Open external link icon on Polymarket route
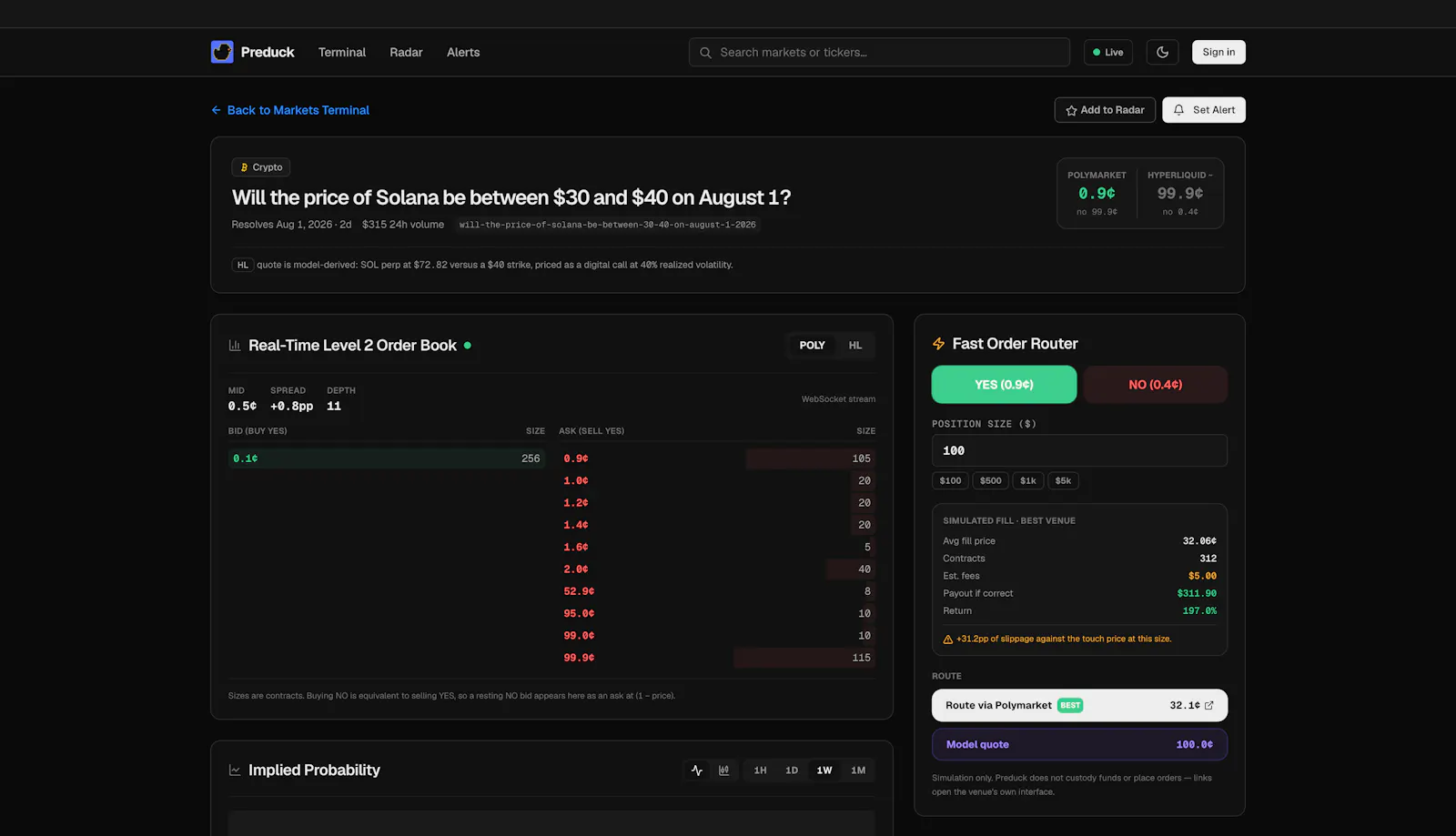 pyautogui.click(x=1208, y=705)
